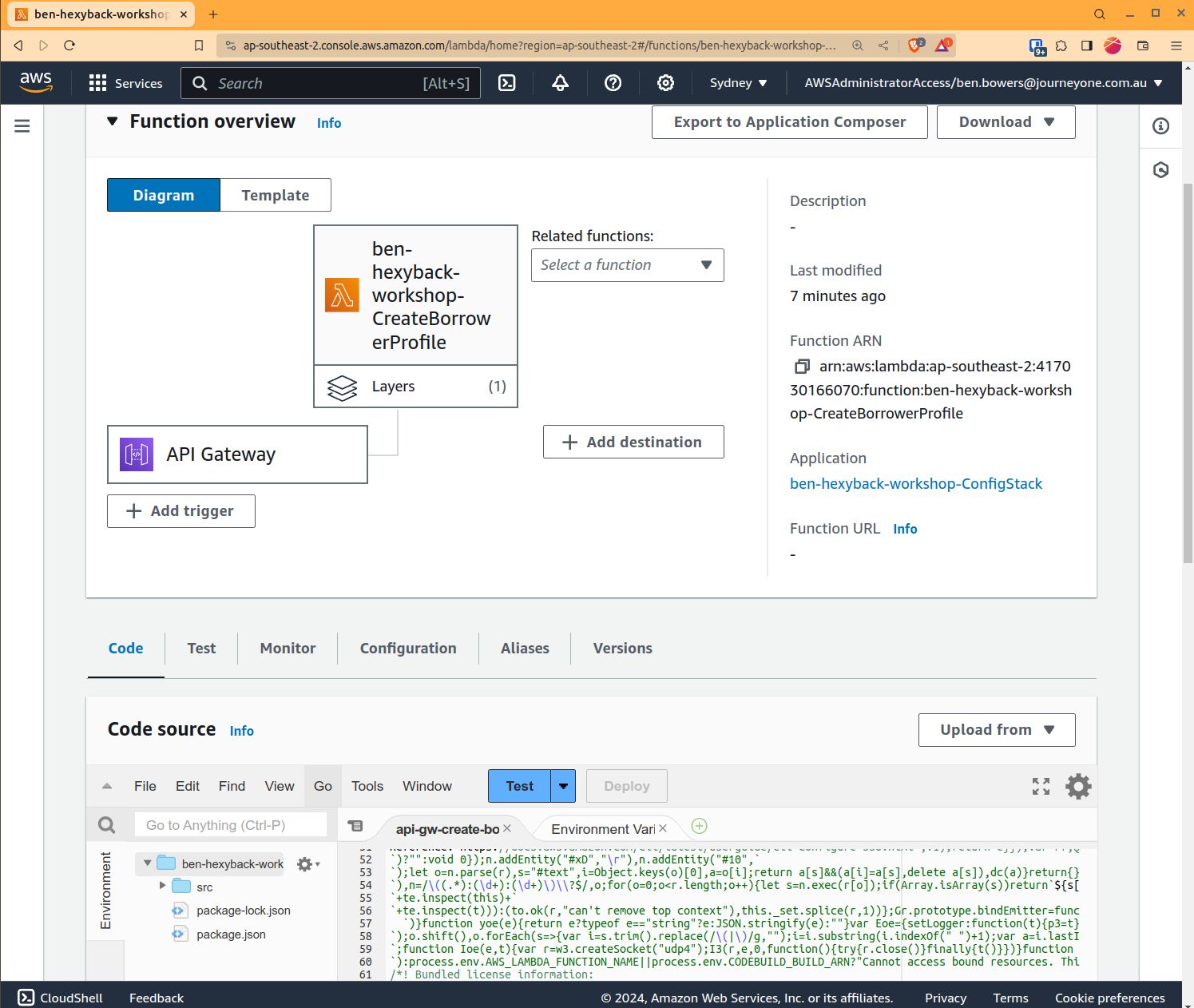Open the Services grid menu
The width and height of the screenshot is (1194, 1008).
[125, 83]
